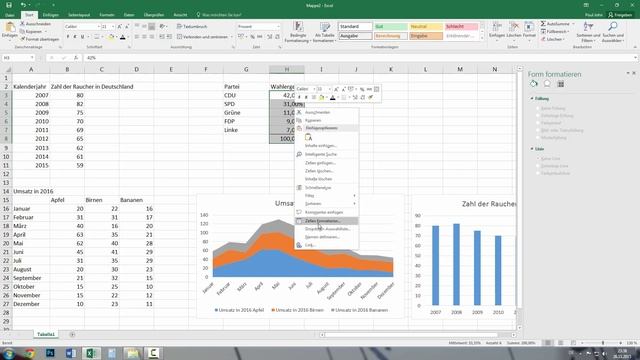Click the increase font size icon in the ribbon
Image resolution: width=640 pixels, height=360 pixels.
120,27
